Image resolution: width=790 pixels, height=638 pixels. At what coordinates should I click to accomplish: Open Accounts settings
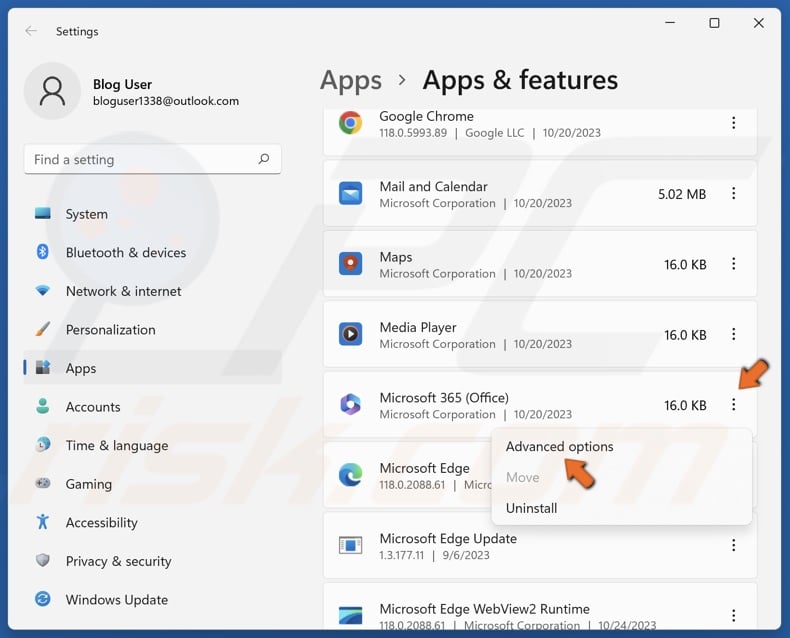tap(152, 407)
